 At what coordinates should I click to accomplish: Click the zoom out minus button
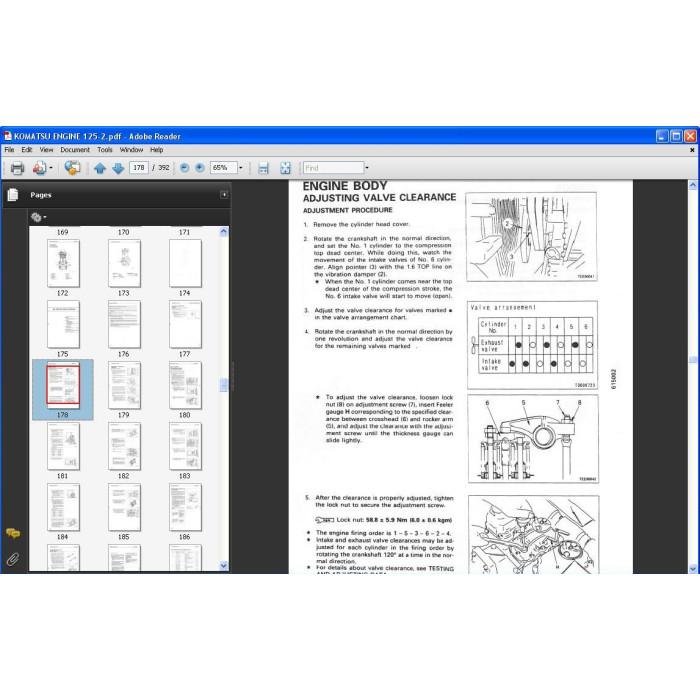pyautogui.click(x=184, y=168)
